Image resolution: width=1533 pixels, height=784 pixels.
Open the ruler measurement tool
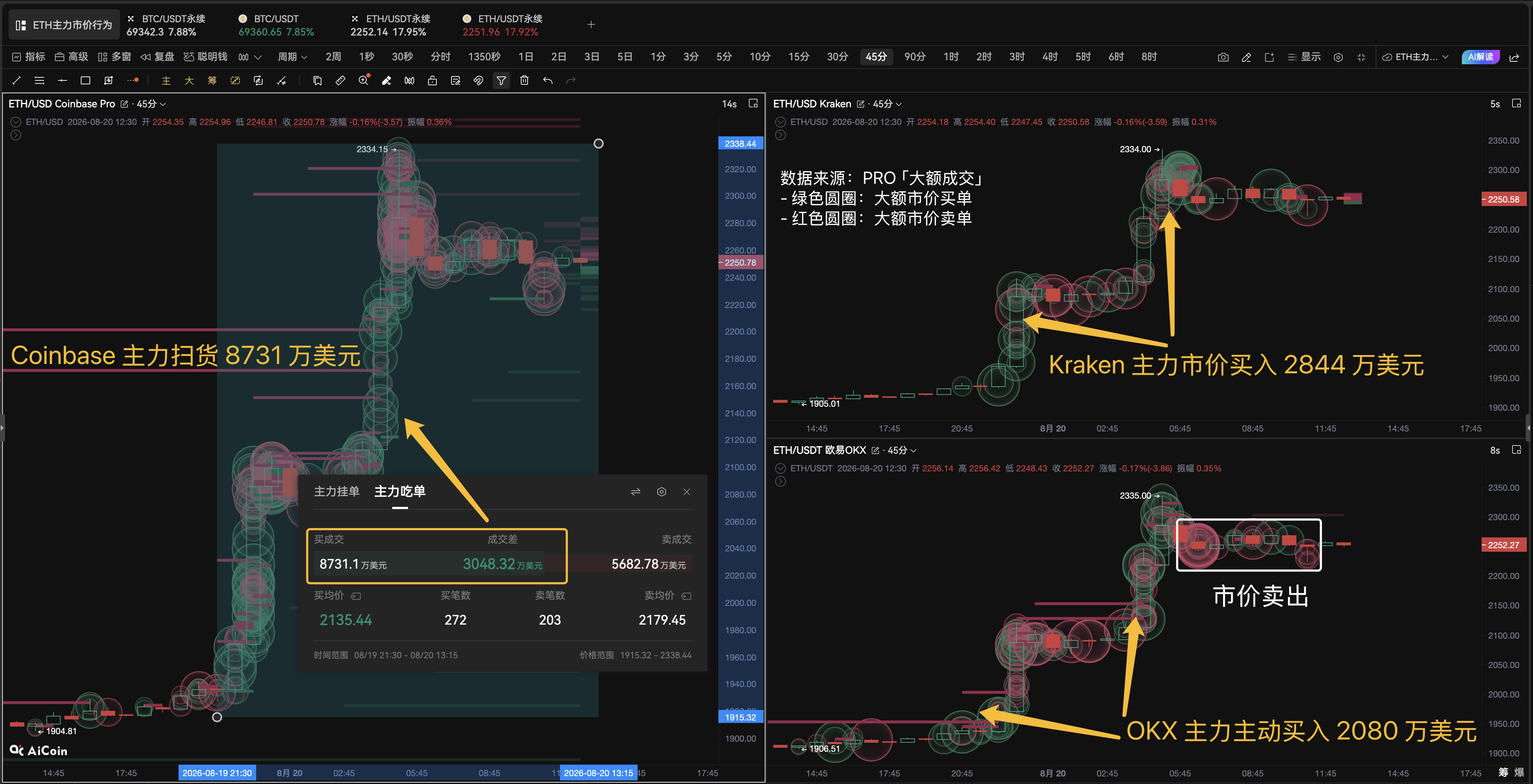pos(341,80)
